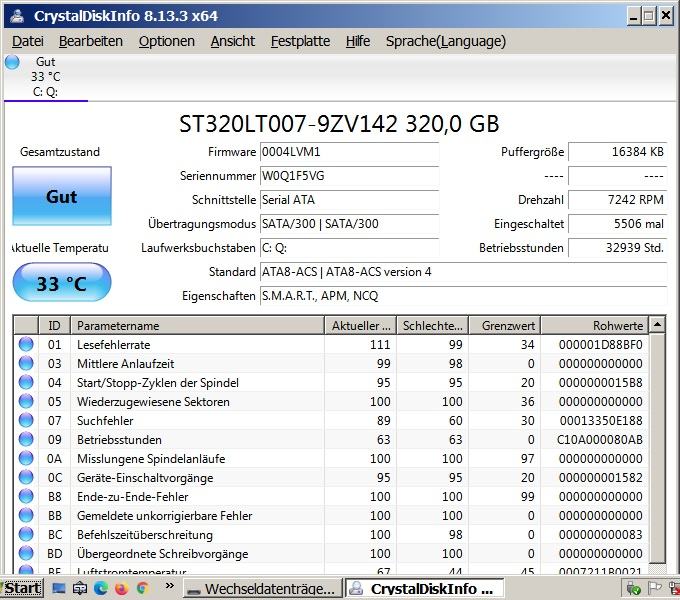Click the blue Gut health status button
Screen dimensions: 680x600
pyautogui.click(x=62, y=196)
